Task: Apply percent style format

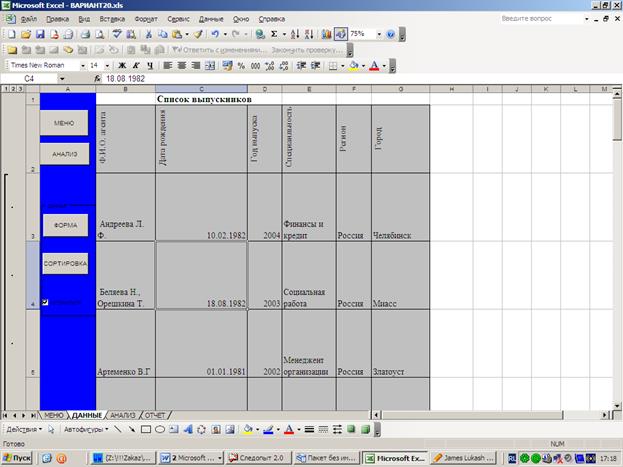Action: (241, 66)
